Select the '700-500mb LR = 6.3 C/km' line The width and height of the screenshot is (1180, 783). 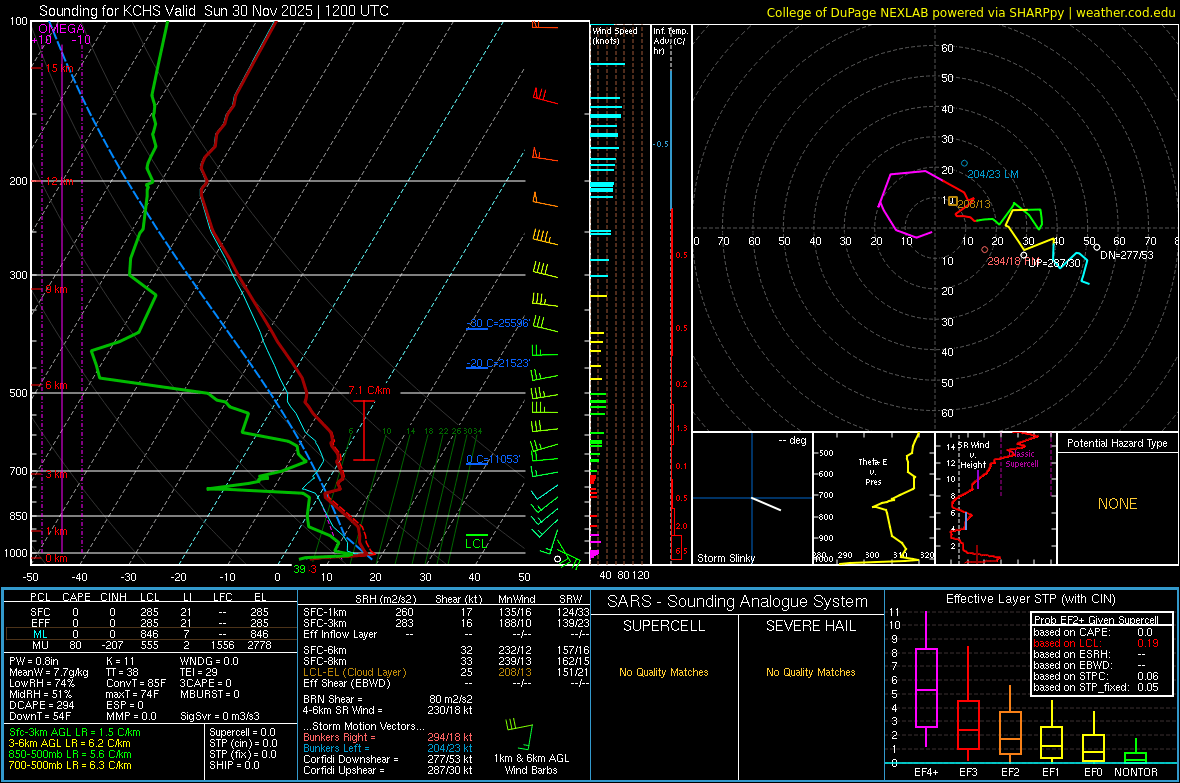[70, 765]
